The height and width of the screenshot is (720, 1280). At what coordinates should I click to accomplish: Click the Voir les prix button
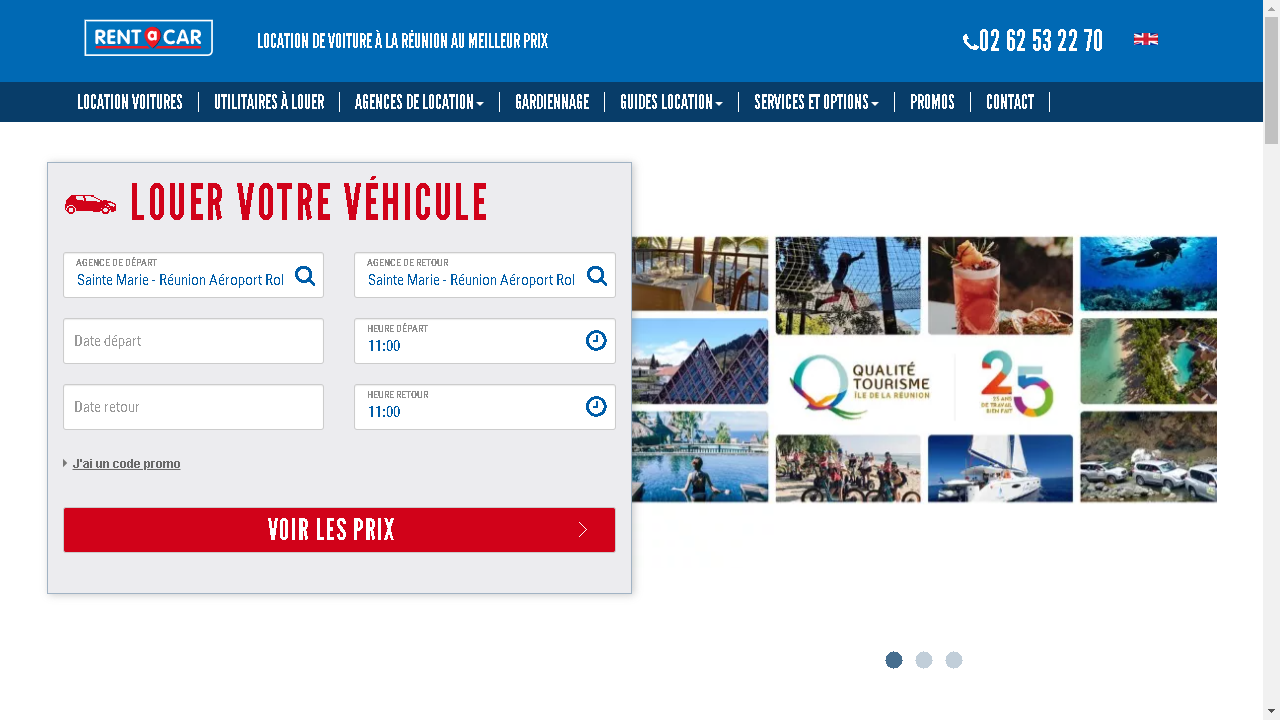339,530
